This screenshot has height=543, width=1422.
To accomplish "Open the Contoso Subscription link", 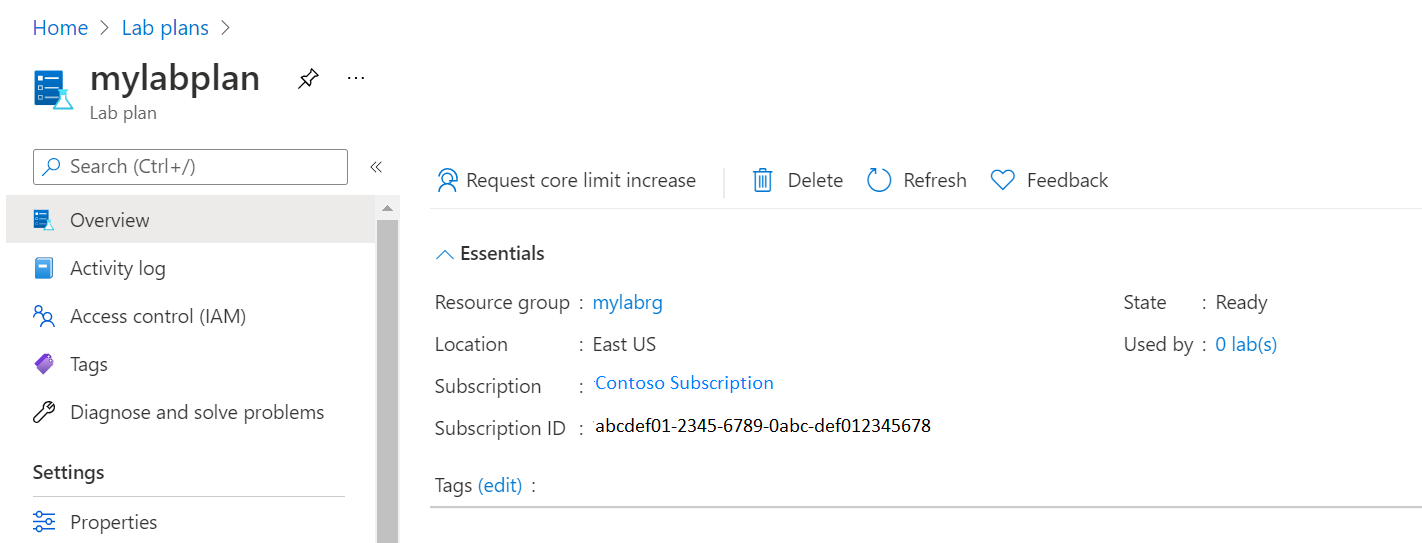I will [x=684, y=383].
